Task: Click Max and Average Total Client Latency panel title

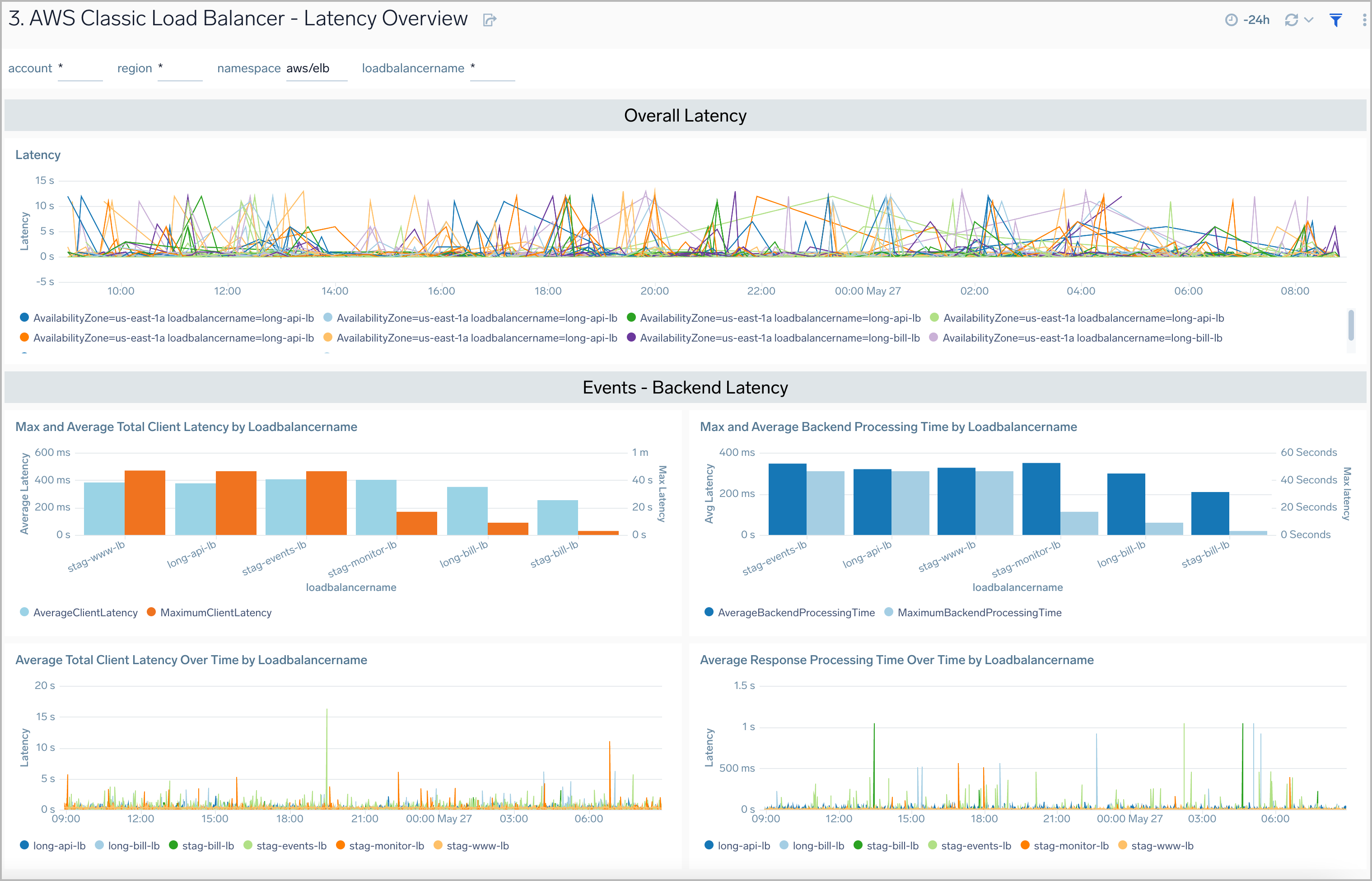Action: coord(187,427)
